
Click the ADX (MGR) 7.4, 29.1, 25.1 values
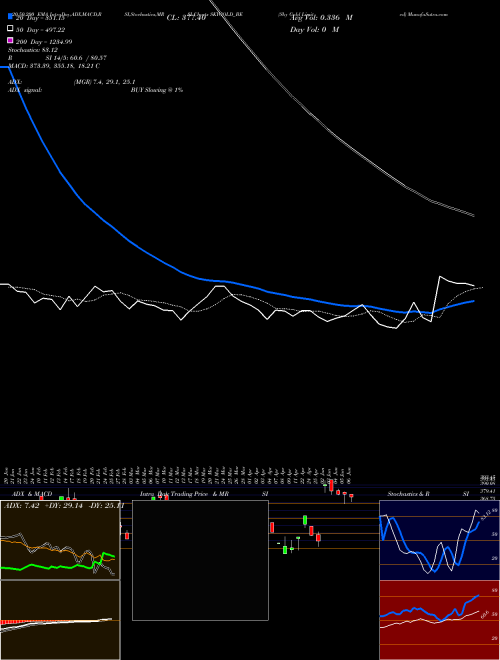104,82
